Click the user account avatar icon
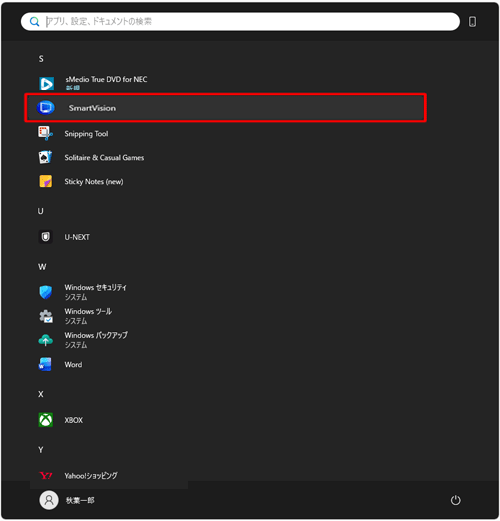The height and width of the screenshot is (521, 500). coord(49,500)
